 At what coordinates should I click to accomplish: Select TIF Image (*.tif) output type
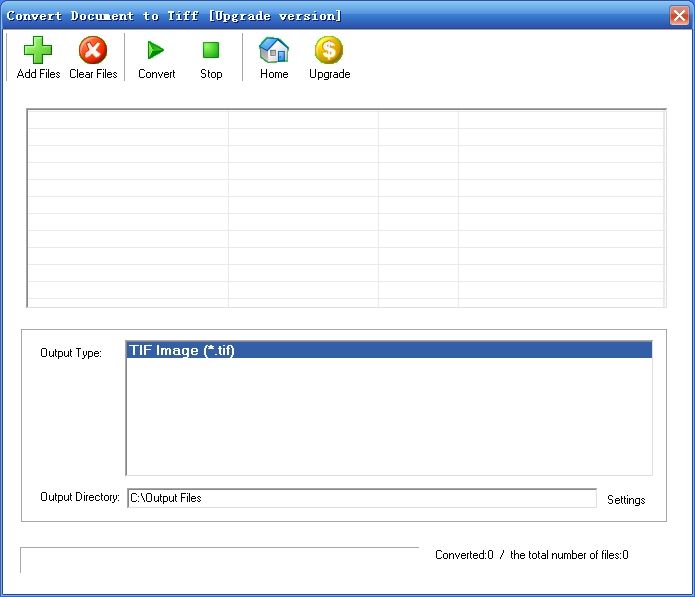[x=389, y=350]
